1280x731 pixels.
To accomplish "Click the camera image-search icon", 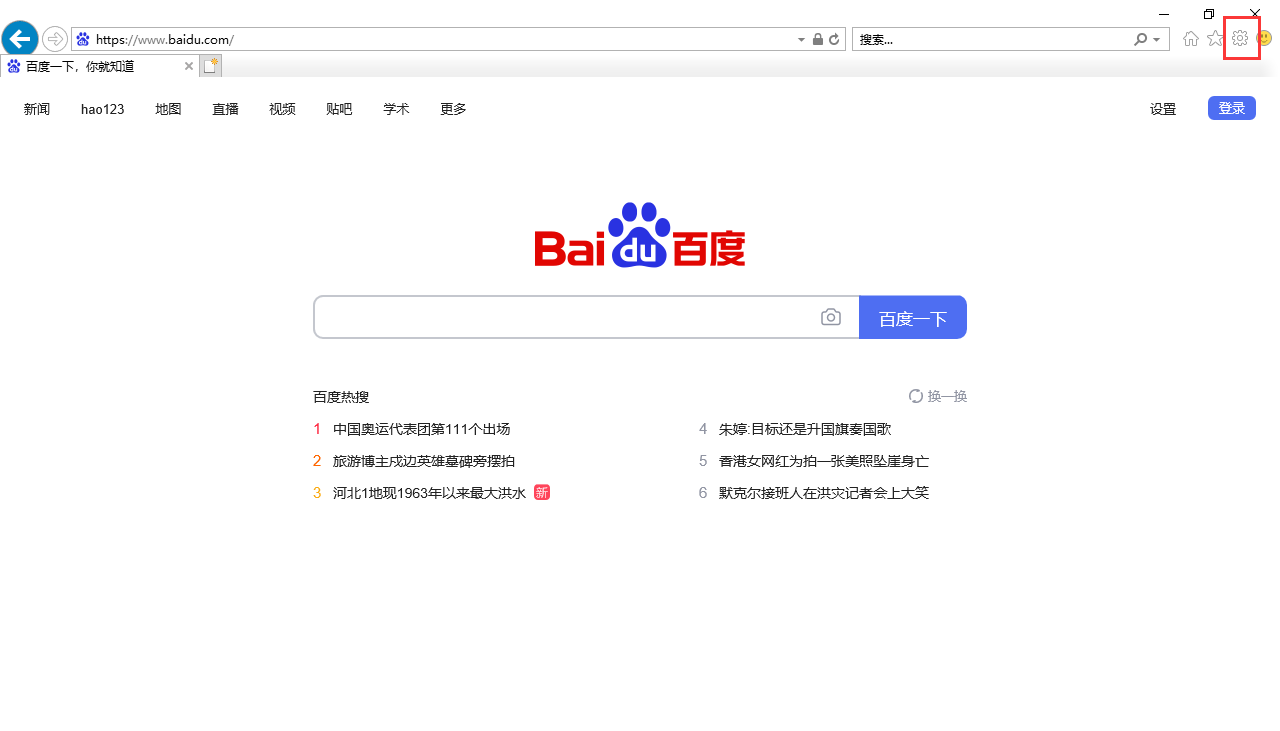I will 831,317.
